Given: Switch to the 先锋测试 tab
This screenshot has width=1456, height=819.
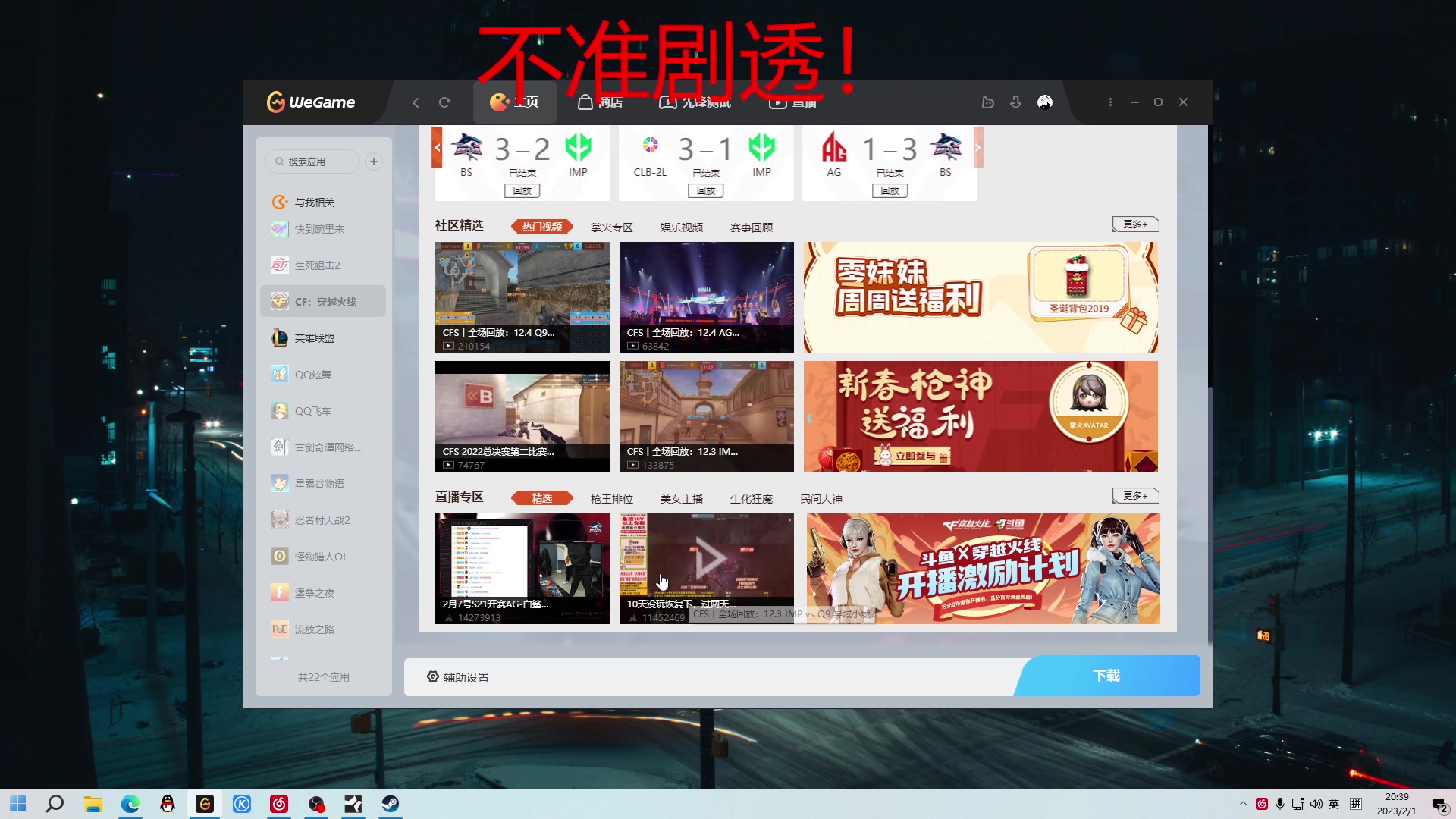Looking at the screenshot, I should coord(694,102).
